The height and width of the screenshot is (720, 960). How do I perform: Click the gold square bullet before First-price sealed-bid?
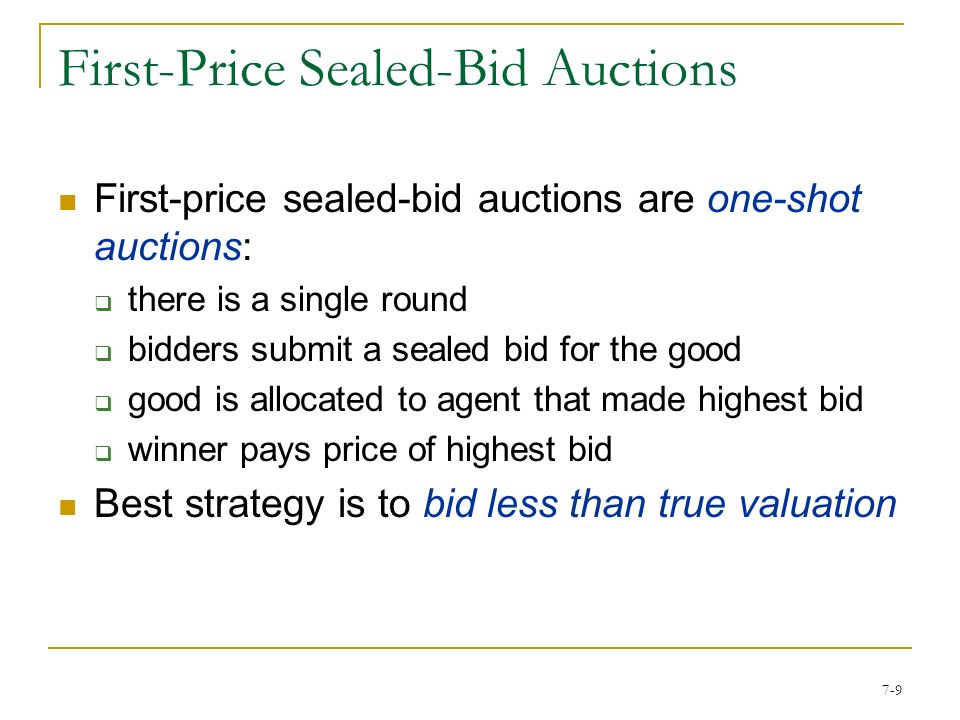tap(68, 202)
